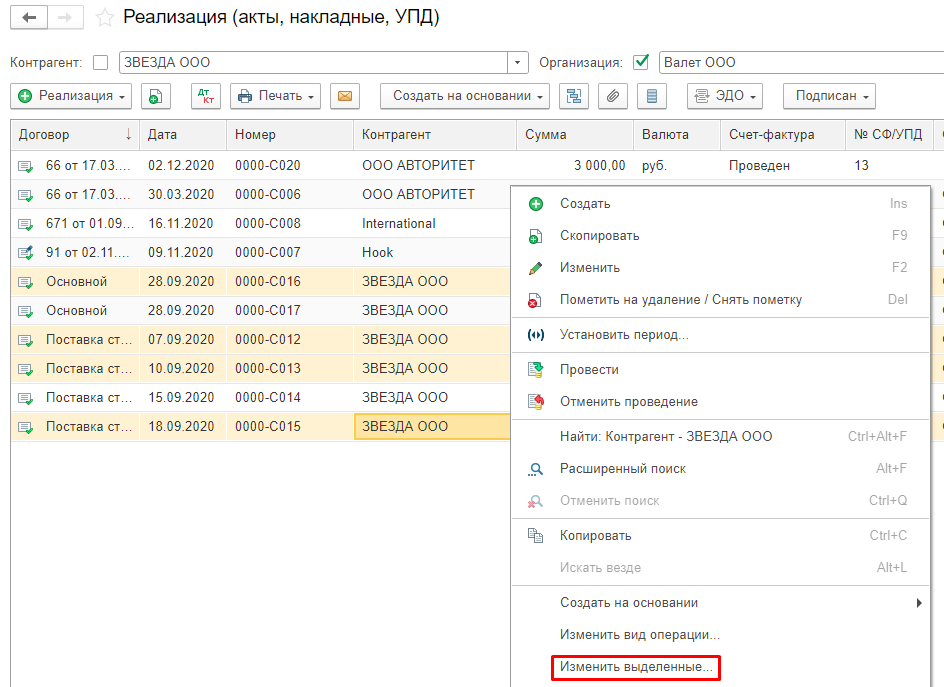This screenshot has height=687, width=944.
Task: Open the Реализация create dropdown
Action: 71,96
